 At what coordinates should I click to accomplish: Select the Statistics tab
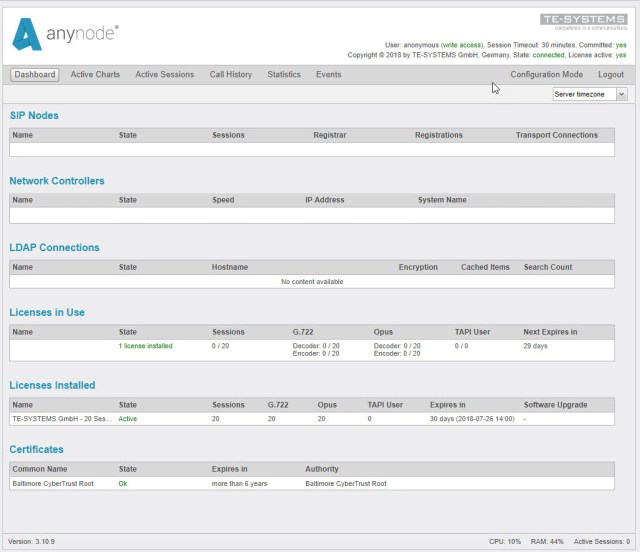point(284,75)
